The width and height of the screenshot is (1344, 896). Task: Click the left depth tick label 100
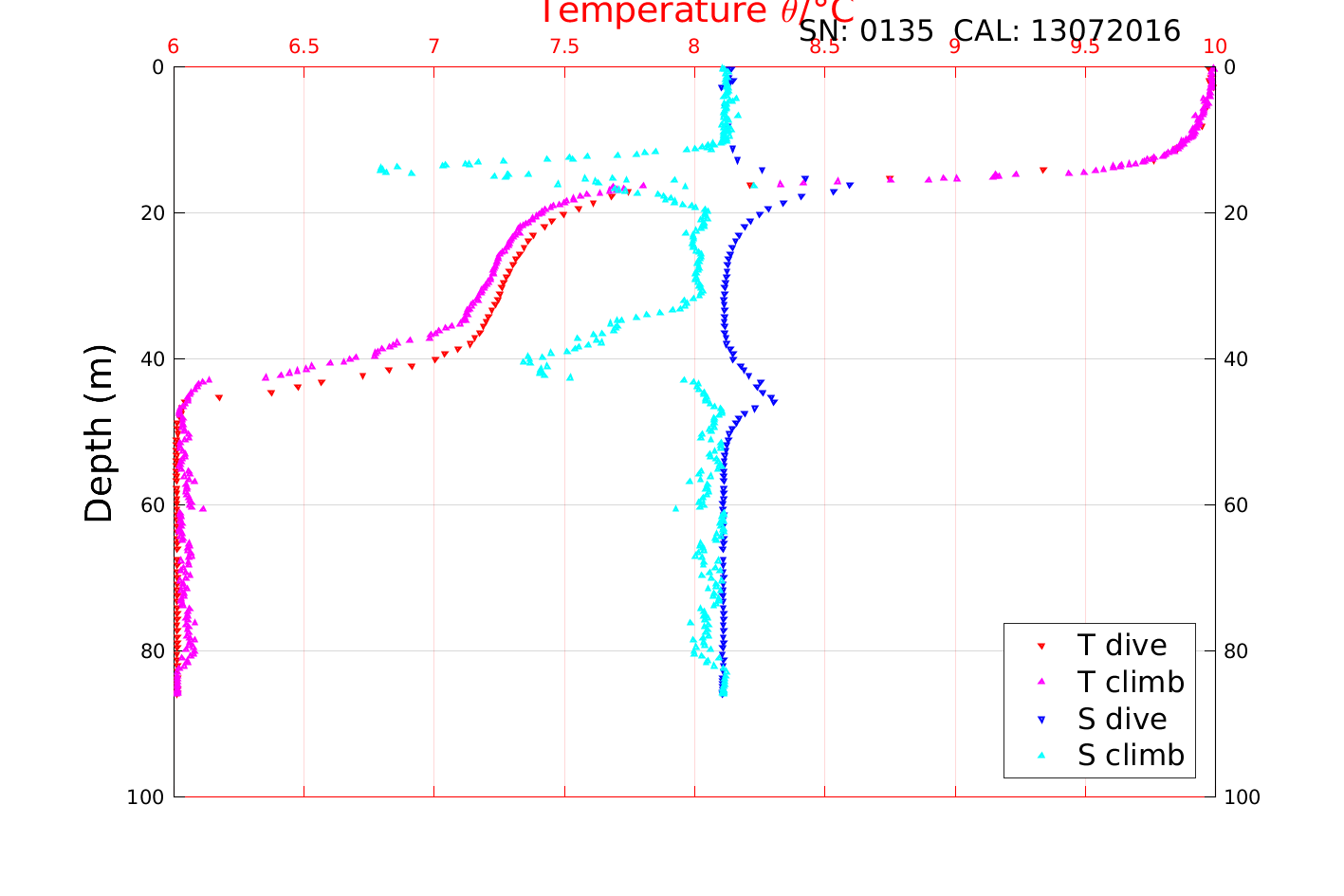click(x=146, y=797)
